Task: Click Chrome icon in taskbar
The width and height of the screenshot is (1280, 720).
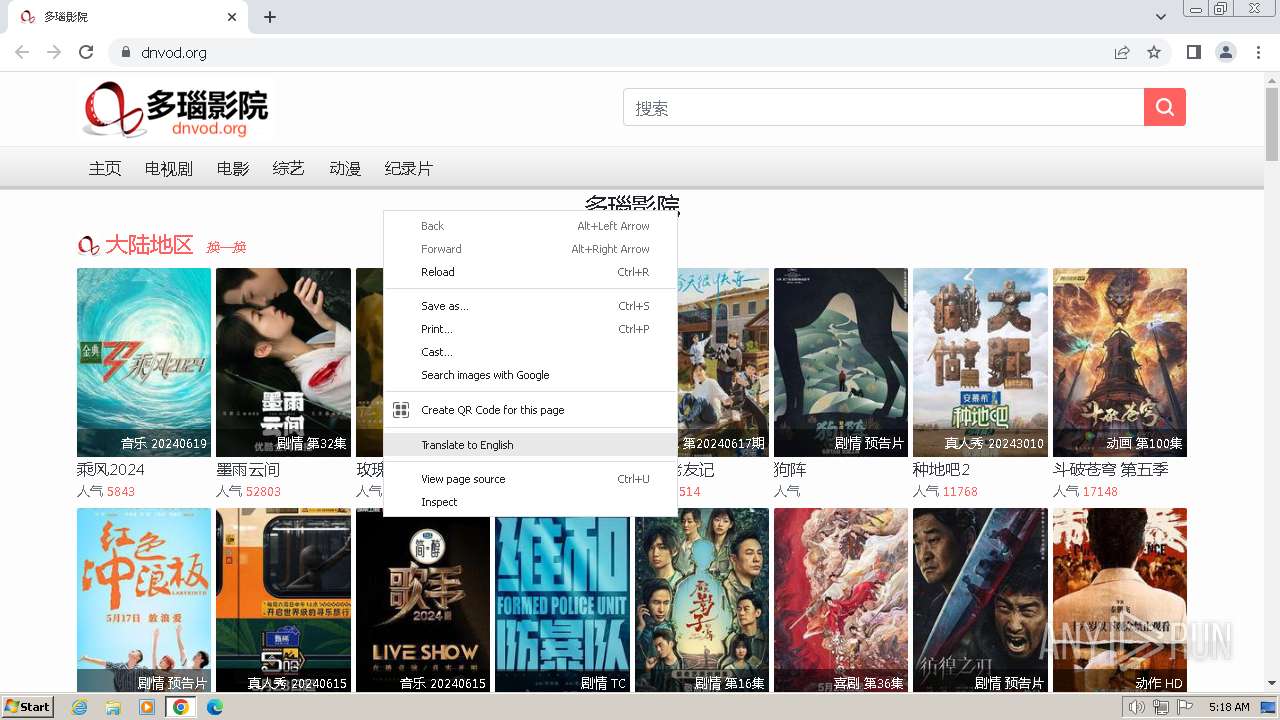Action: pos(181,707)
